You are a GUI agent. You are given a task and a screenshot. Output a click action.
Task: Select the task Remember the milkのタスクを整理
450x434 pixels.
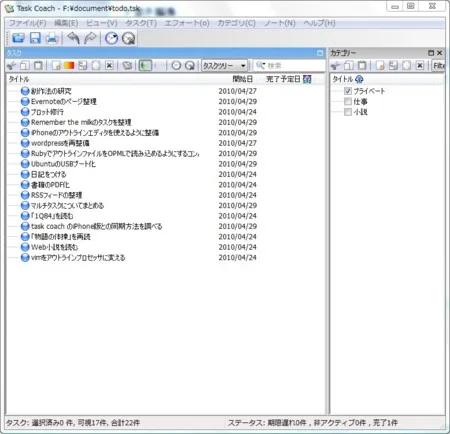[x=81, y=122]
